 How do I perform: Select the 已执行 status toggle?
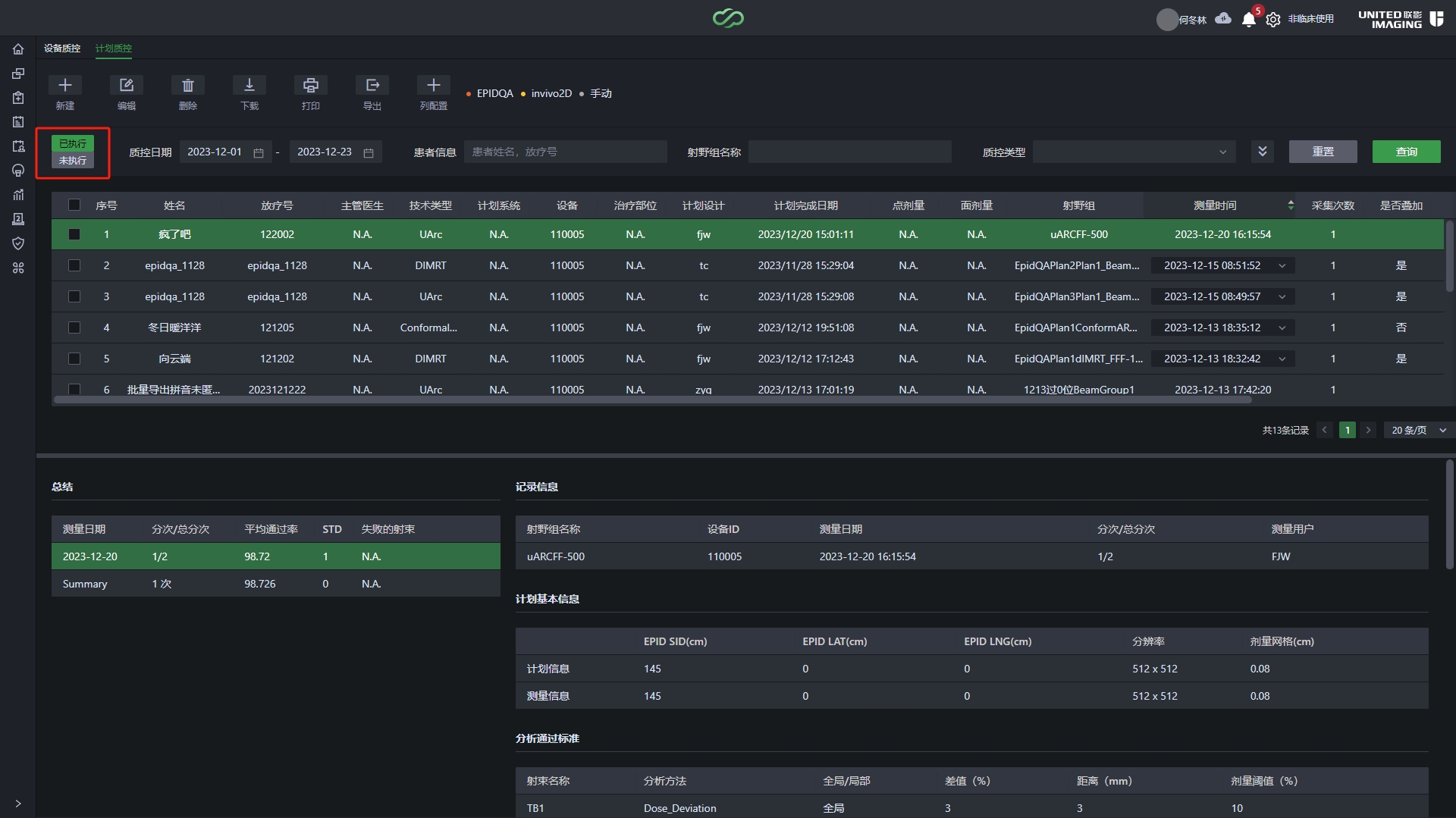coord(73,143)
